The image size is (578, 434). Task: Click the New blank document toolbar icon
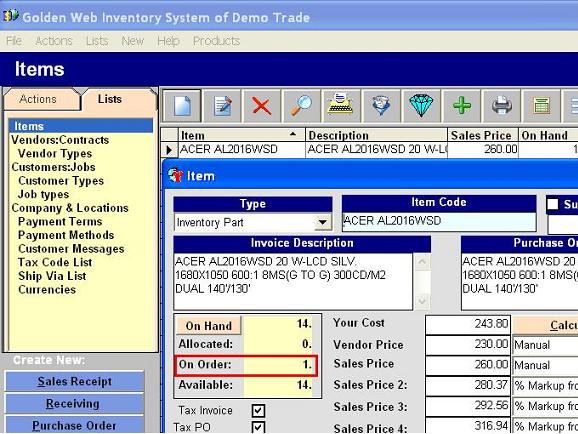[182, 105]
